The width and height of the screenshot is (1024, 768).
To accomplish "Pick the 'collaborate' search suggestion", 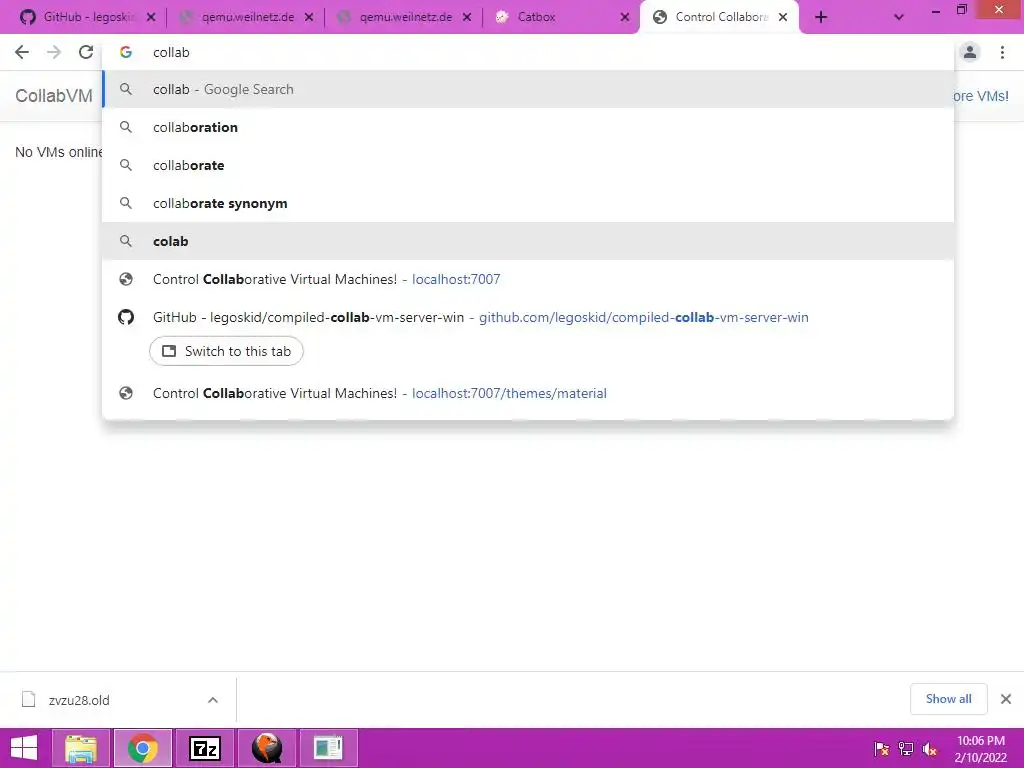I will 528,165.
